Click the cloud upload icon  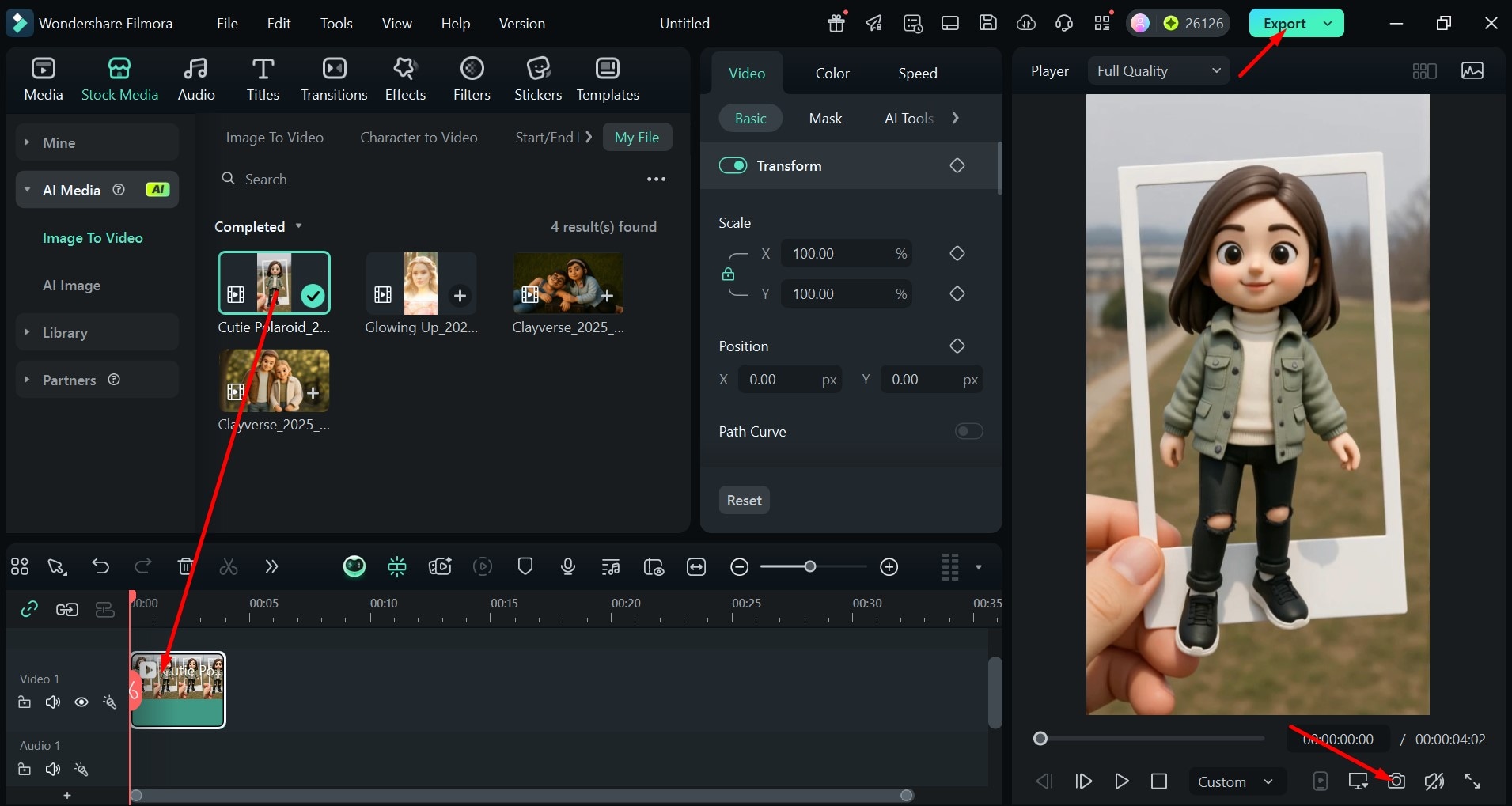tap(1026, 23)
